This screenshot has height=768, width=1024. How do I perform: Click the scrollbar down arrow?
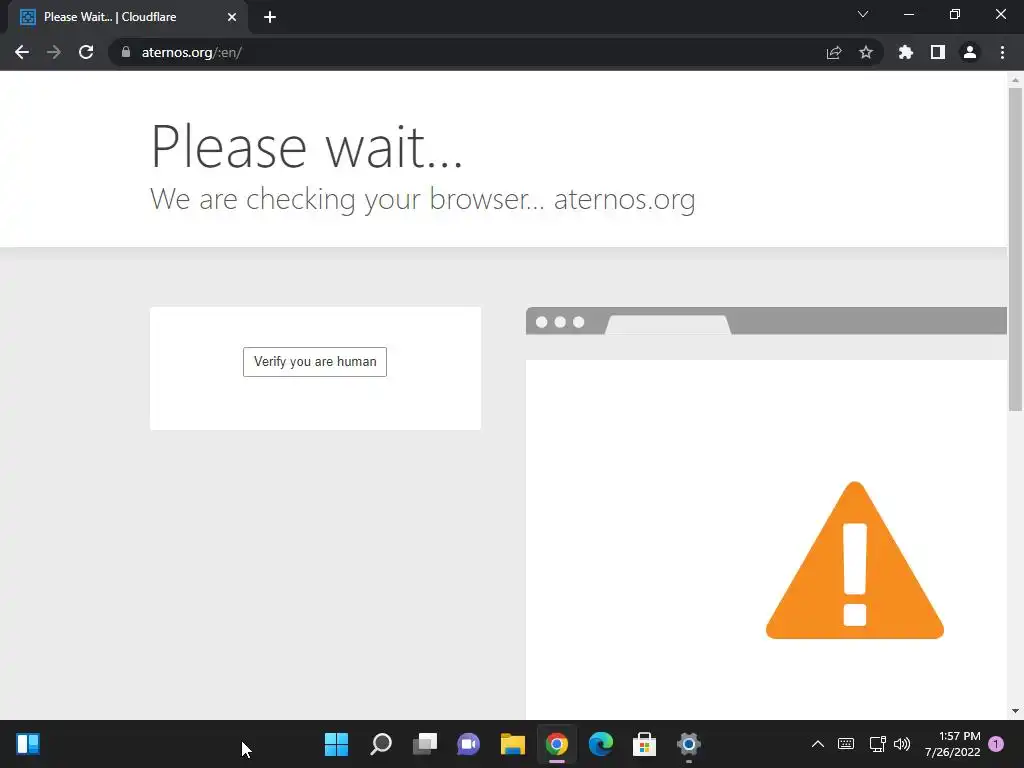point(1015,711)
